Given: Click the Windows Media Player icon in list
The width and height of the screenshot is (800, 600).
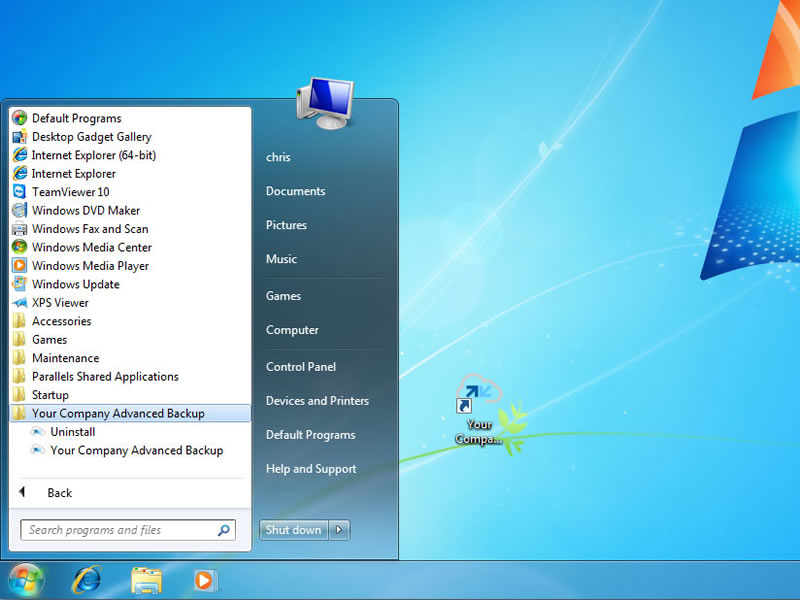Looking at the screenshot, I should point(19,266).
